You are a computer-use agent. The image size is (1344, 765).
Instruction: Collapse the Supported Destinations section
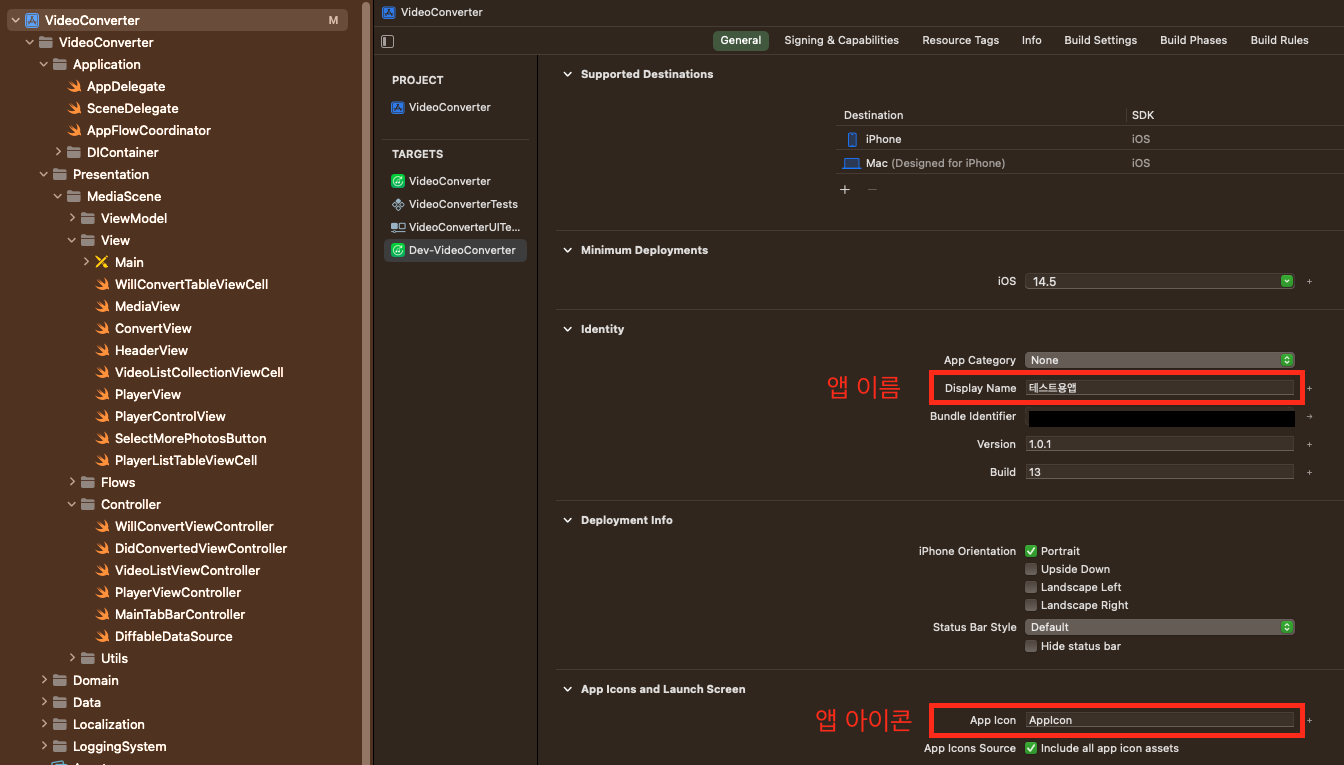568,74
